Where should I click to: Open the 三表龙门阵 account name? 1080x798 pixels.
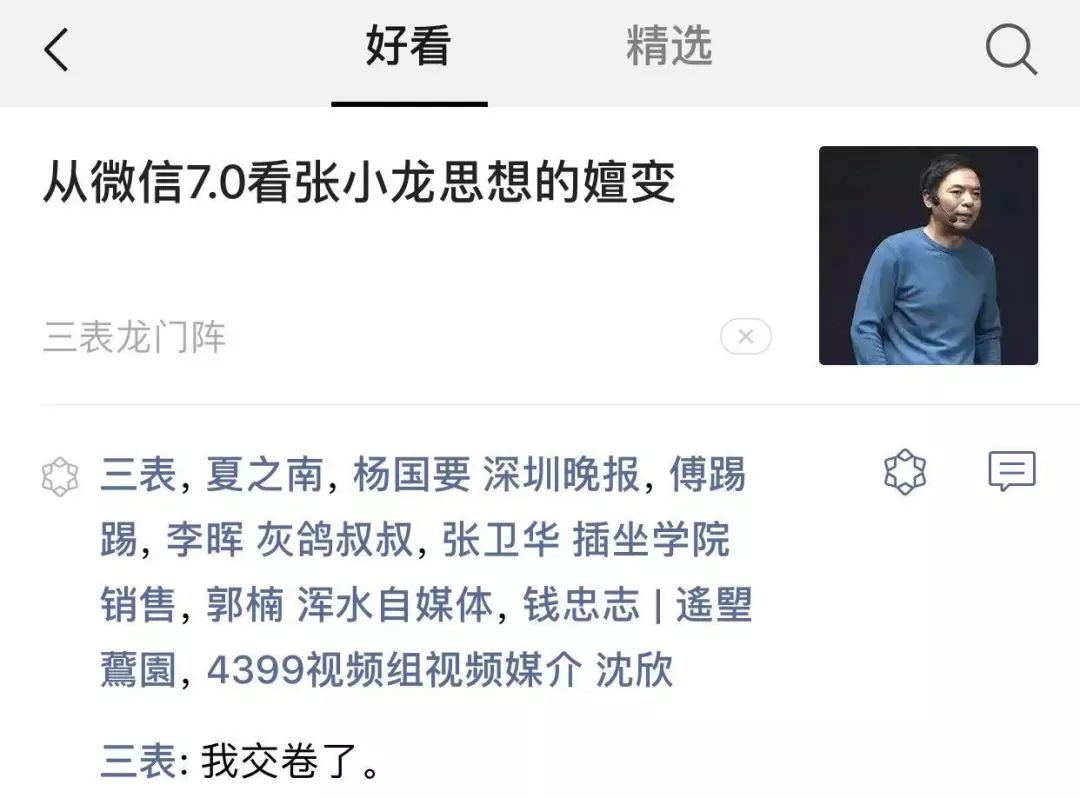point(134,337)
